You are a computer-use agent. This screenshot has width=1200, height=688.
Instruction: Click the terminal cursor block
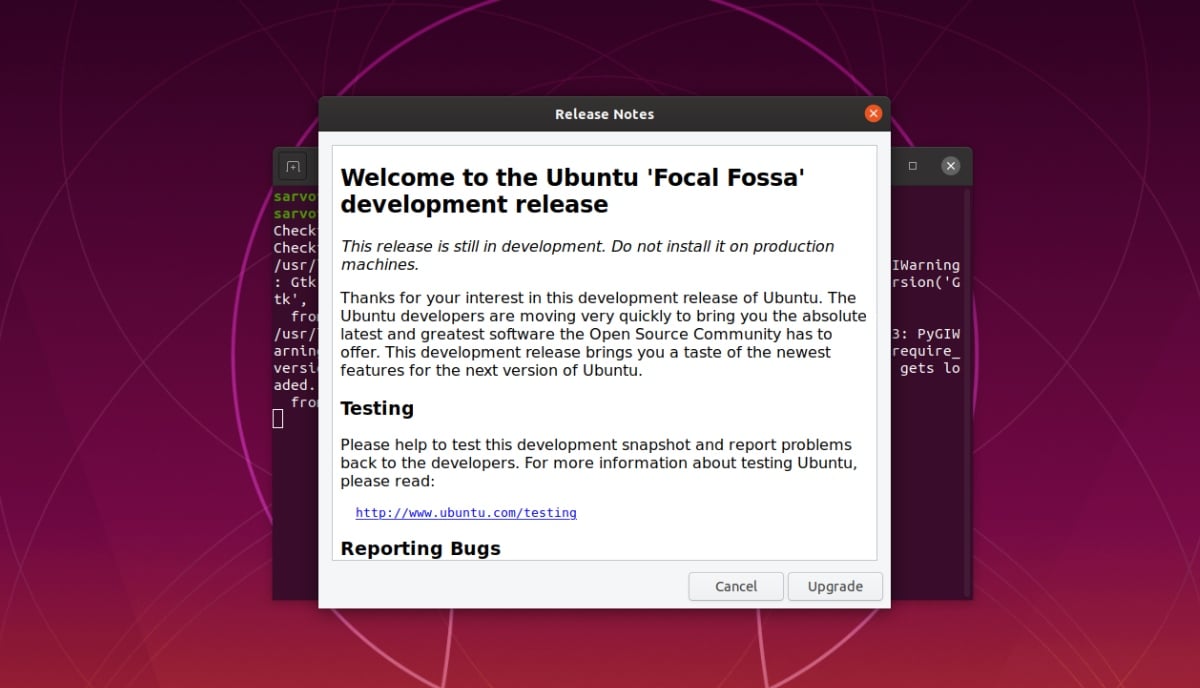pyautogui.click(x=278, y=418)
